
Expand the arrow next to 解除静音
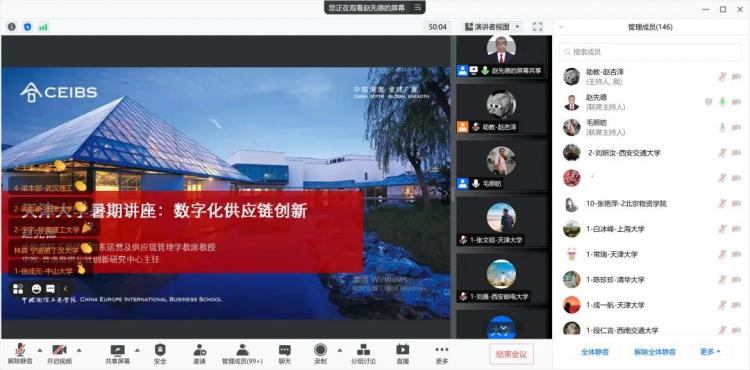[x=40, y=350]
